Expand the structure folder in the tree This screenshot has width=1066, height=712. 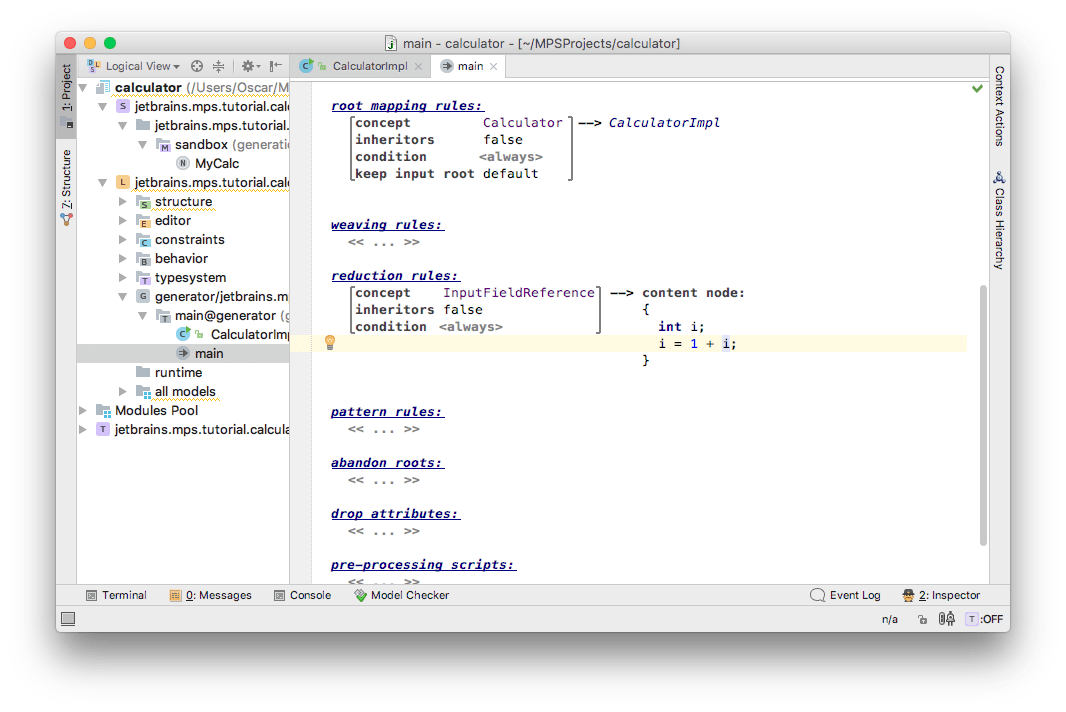[x=124, y=202]
